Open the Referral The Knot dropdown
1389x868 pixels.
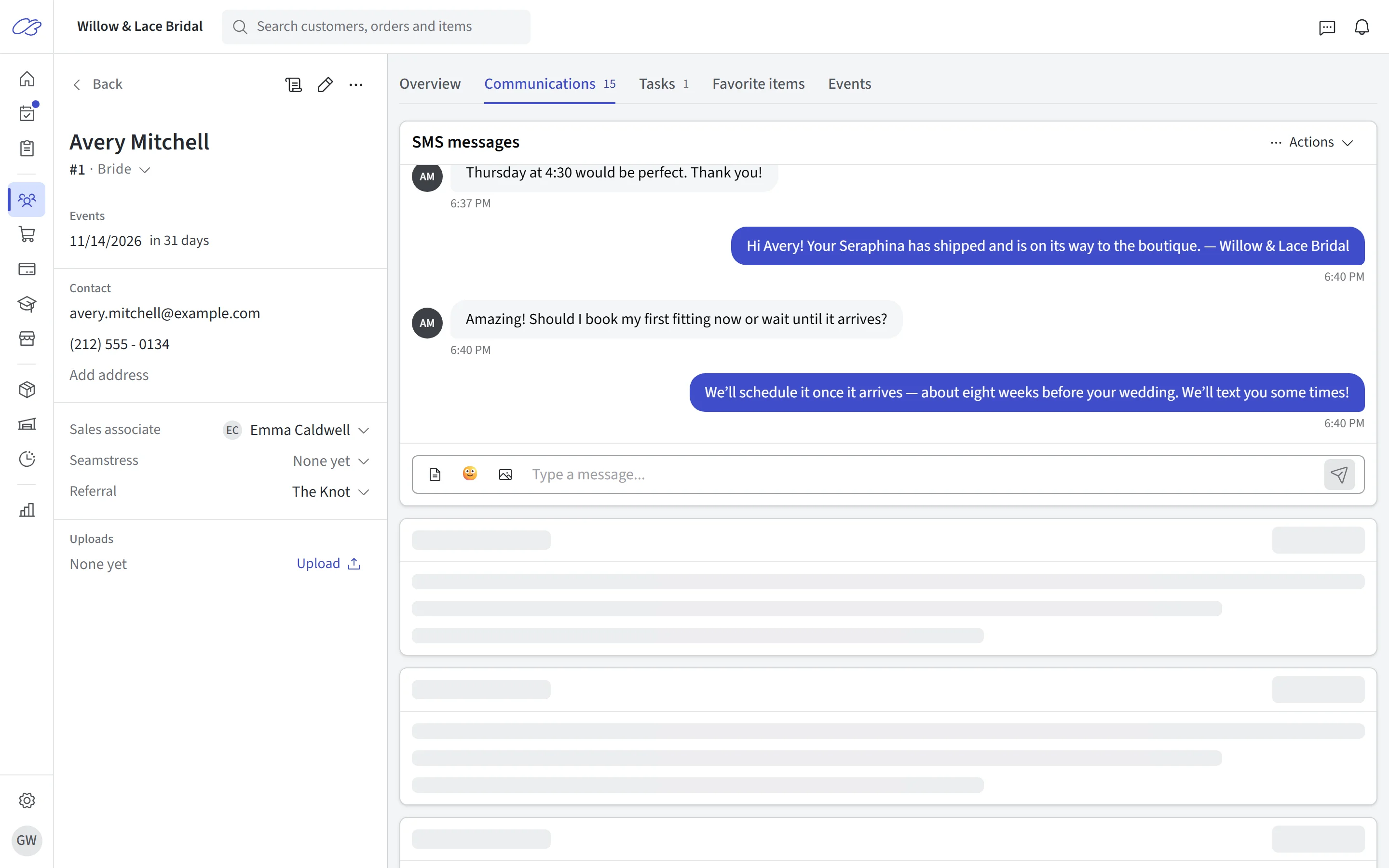point(330,492)
